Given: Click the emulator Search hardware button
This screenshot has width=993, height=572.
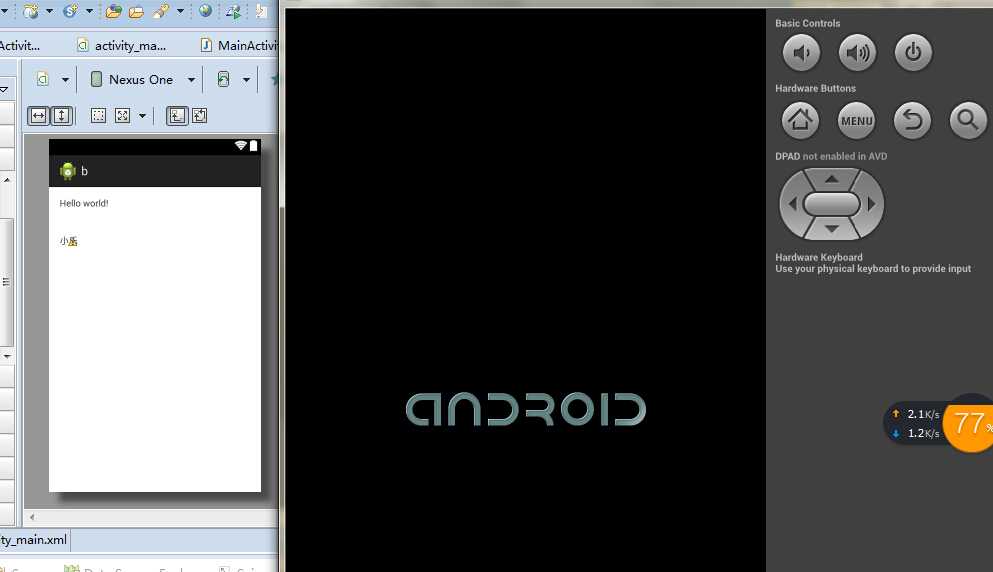Looking at the screenshot, I should (x=968, y=120).
